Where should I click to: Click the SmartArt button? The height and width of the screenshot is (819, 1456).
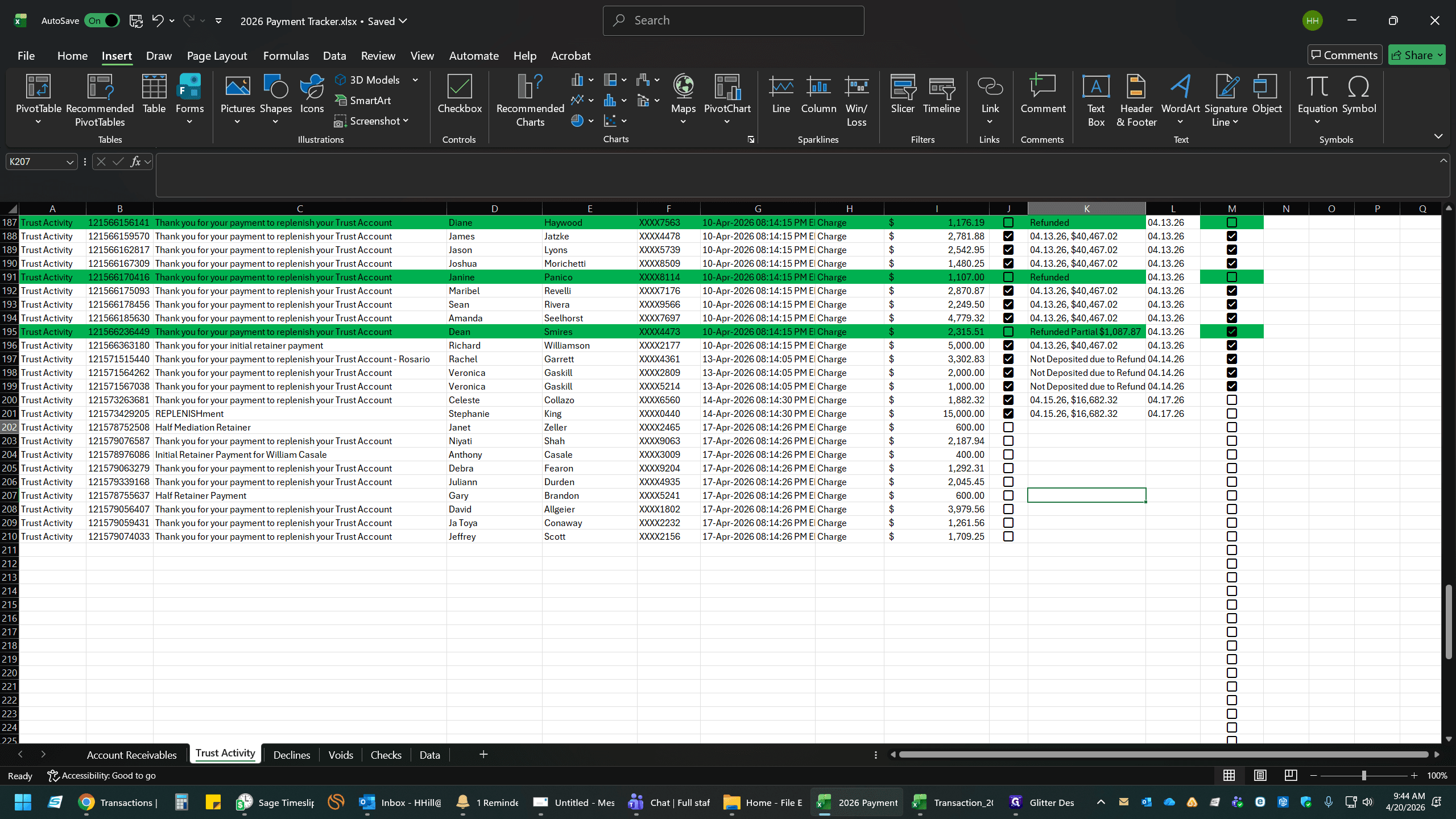pyautogui.click(x=363, y=100)
